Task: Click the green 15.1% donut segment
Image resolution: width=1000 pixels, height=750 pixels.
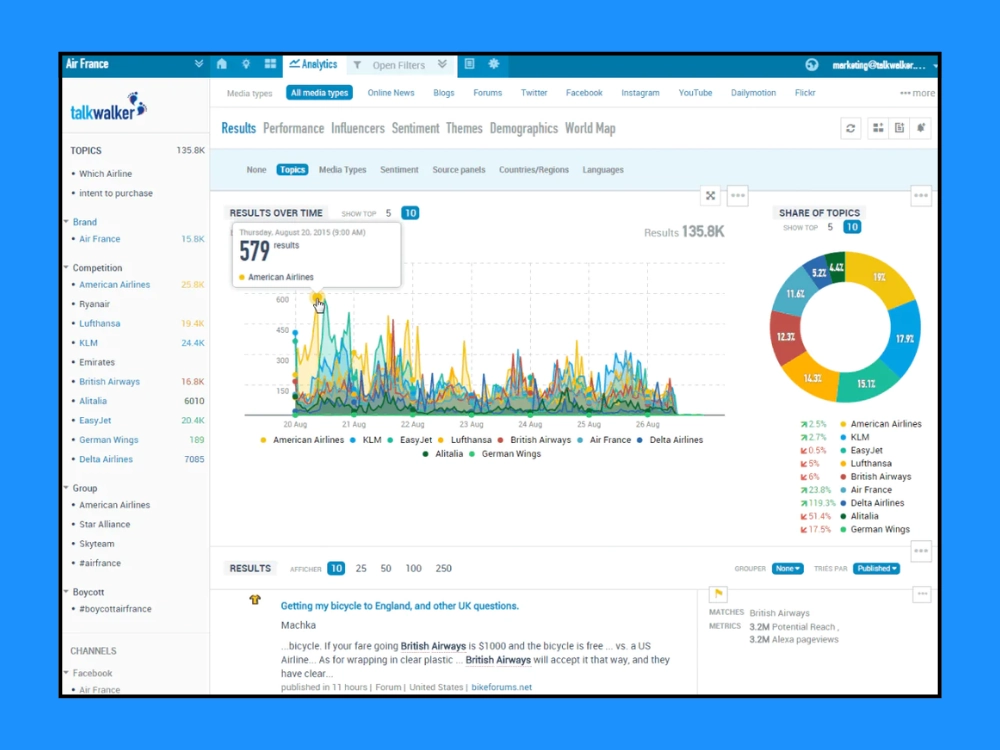Action: pyautogui.click(x=867, y=383)
